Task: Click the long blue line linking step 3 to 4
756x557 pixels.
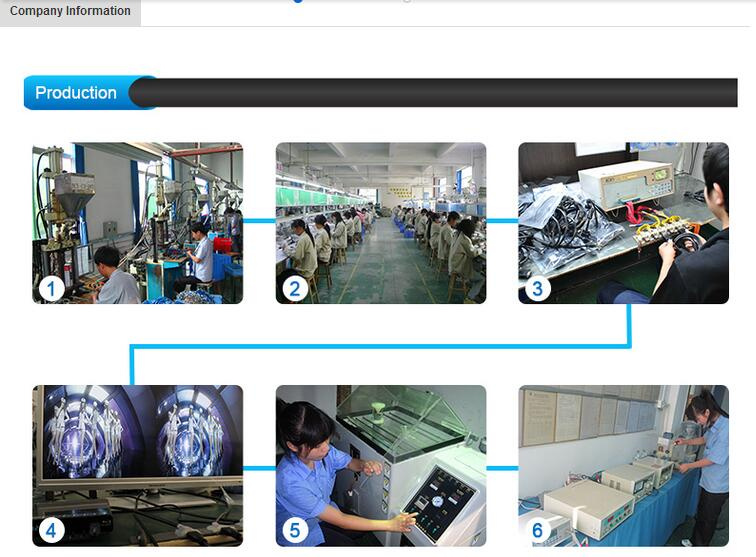Action: (380, 346)
